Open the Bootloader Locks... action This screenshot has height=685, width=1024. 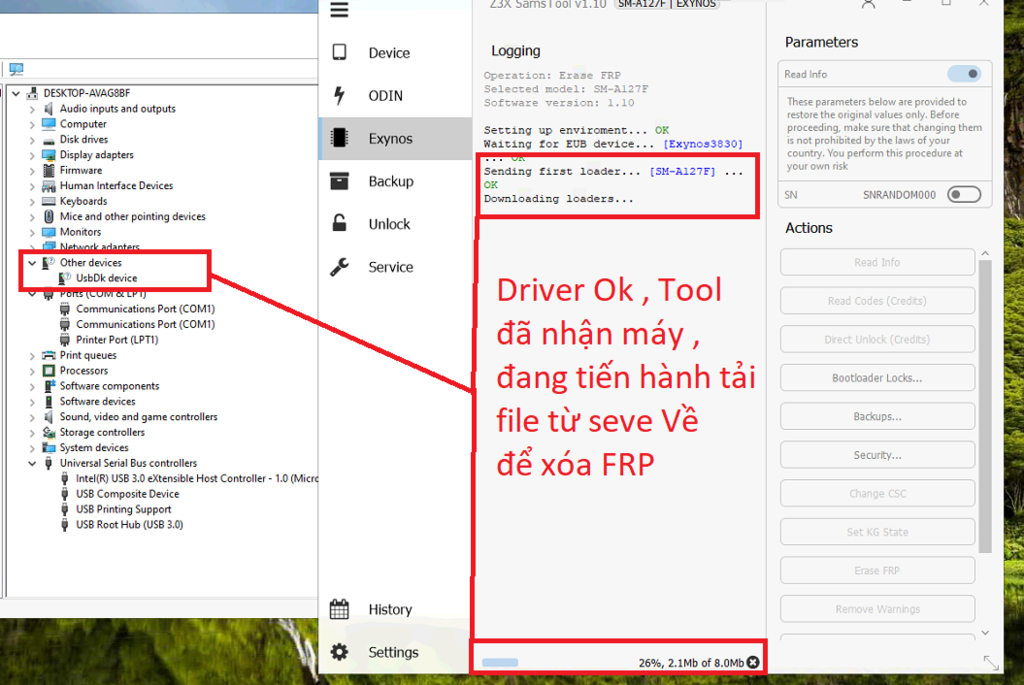[877, 377]
